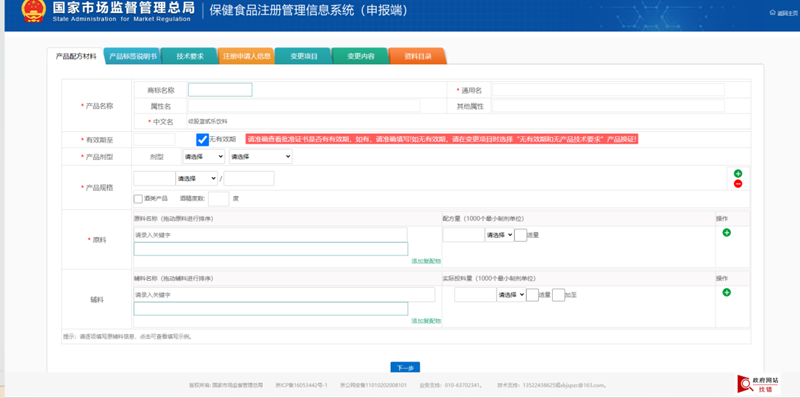Add a product specification row with green plus

click(x=738, y=173)
